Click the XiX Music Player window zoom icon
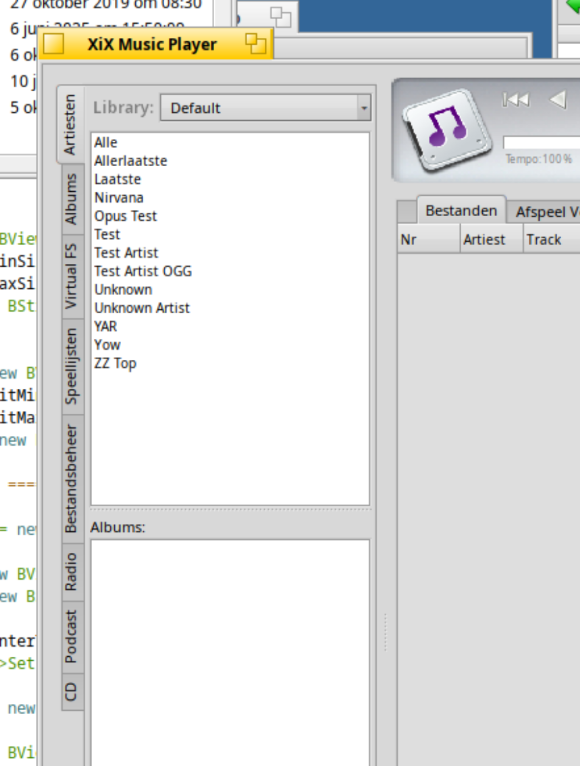Screen dimensions: 580x766 click(x=256, y=43)
